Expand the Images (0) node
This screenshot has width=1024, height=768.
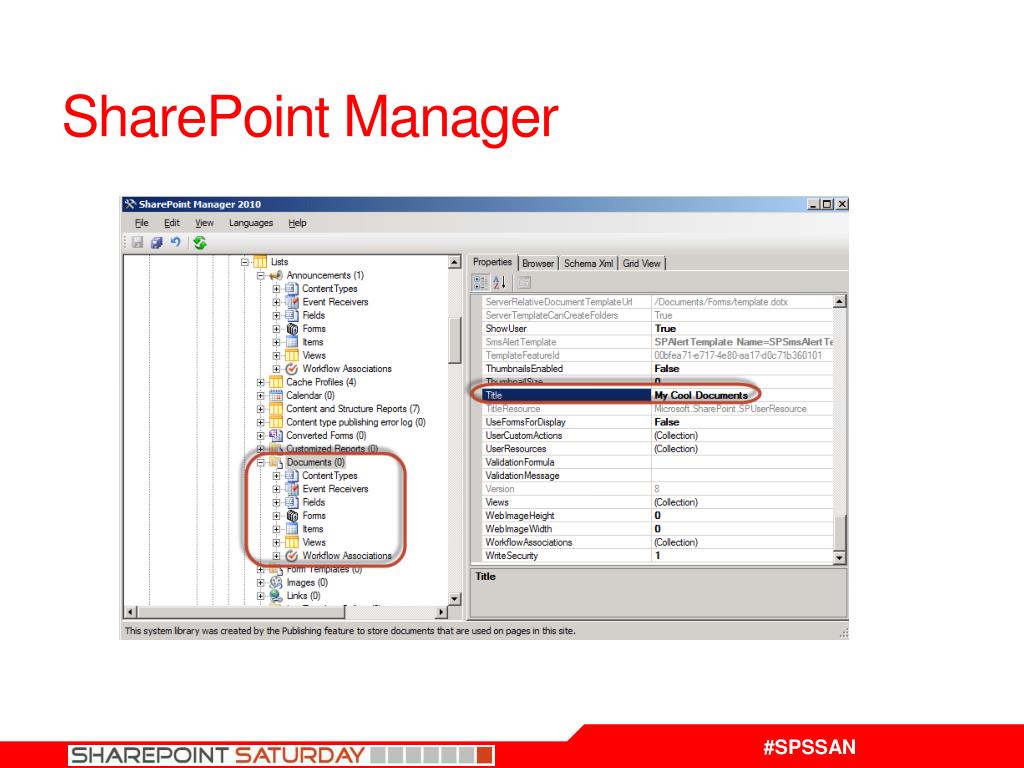(261, 583)
